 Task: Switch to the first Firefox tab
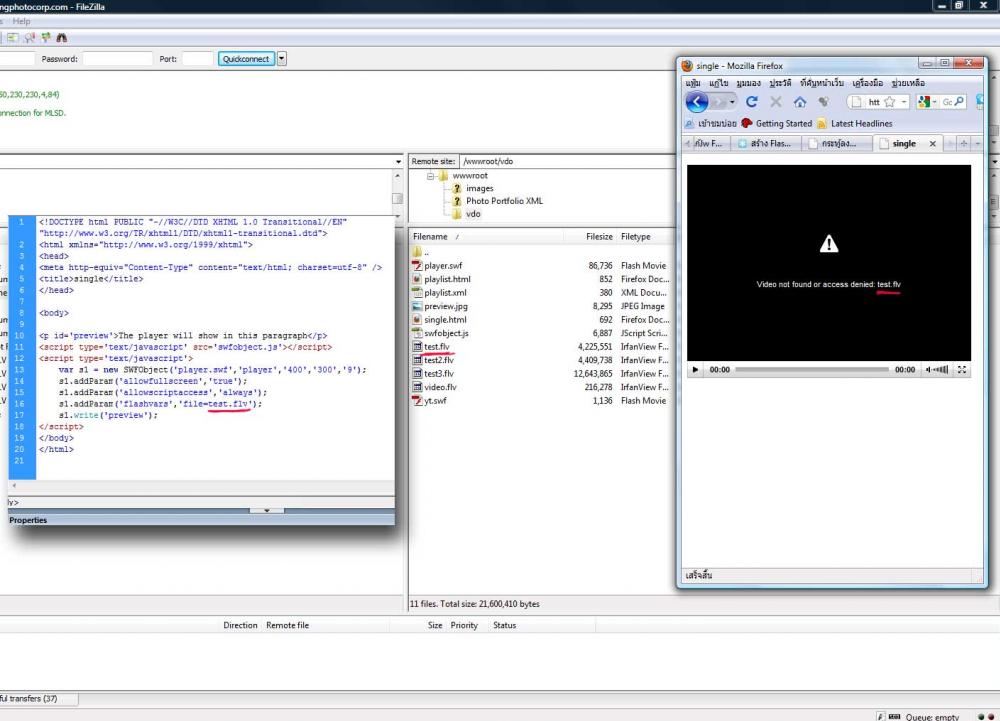709,143
